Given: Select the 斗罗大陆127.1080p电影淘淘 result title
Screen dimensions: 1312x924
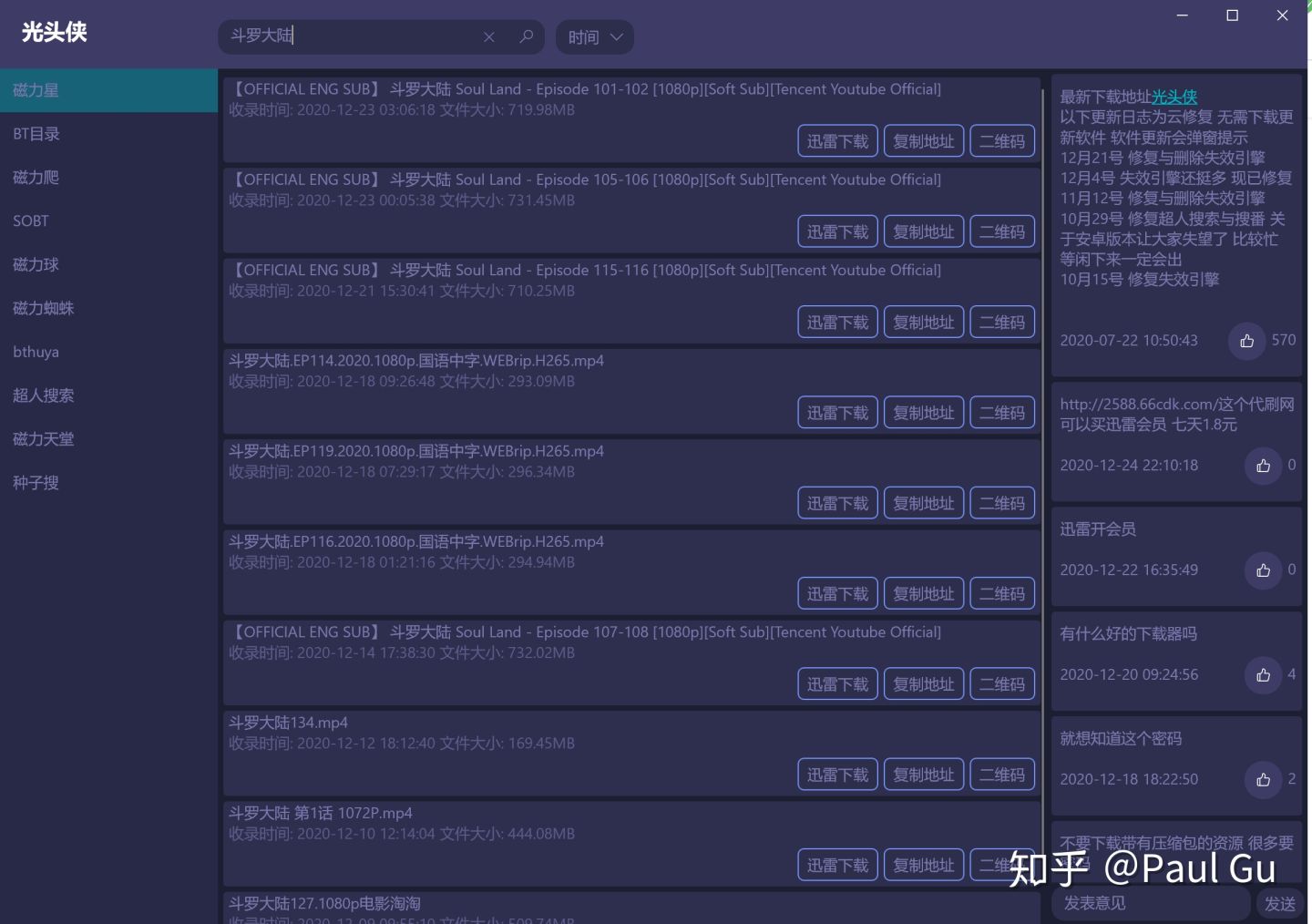Looking at the screenshot, I should click(324, 903).
